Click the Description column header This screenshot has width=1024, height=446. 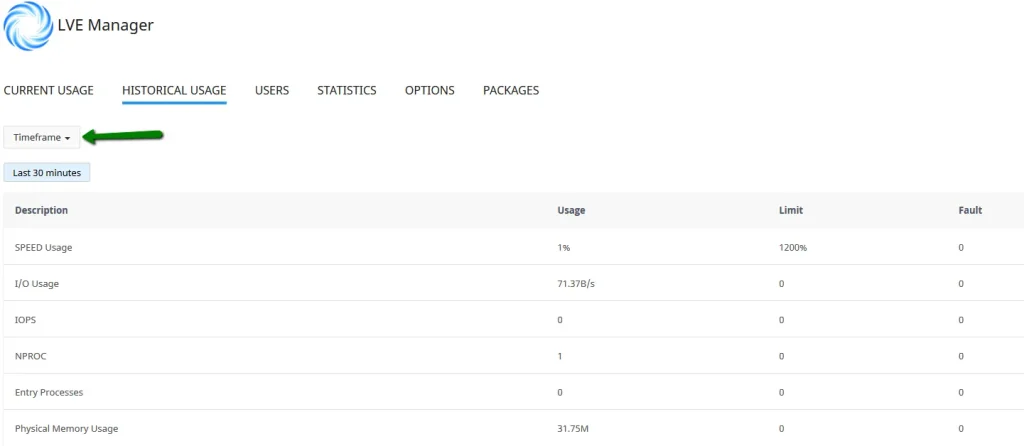point(42,211)
